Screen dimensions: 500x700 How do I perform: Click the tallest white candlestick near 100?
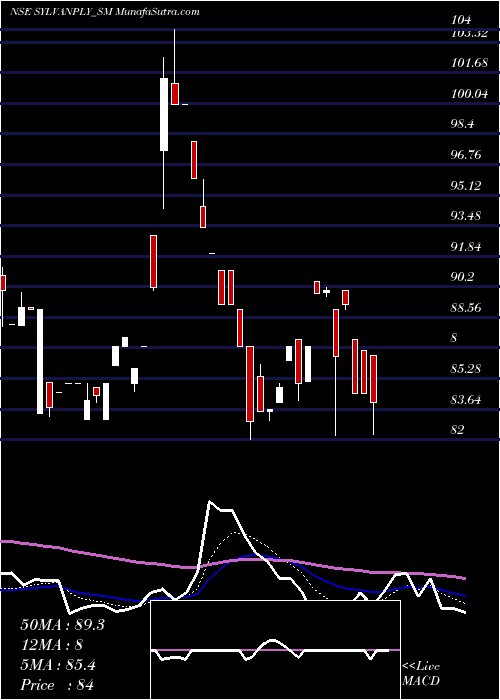(x=164, y=114)
